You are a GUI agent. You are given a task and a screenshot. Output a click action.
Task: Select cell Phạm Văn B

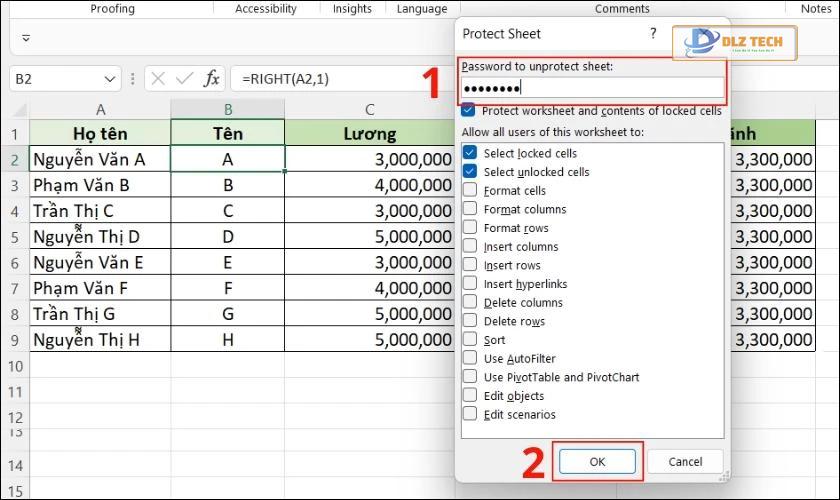(100, 185)
